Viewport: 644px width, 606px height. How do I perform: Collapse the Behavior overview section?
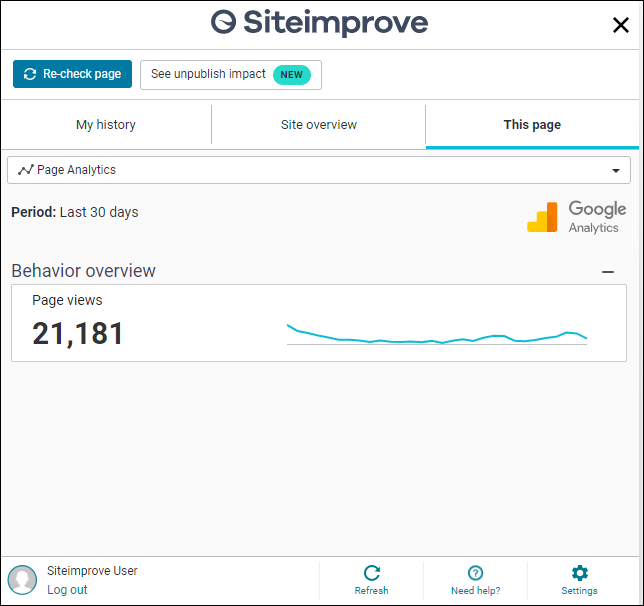608,272
